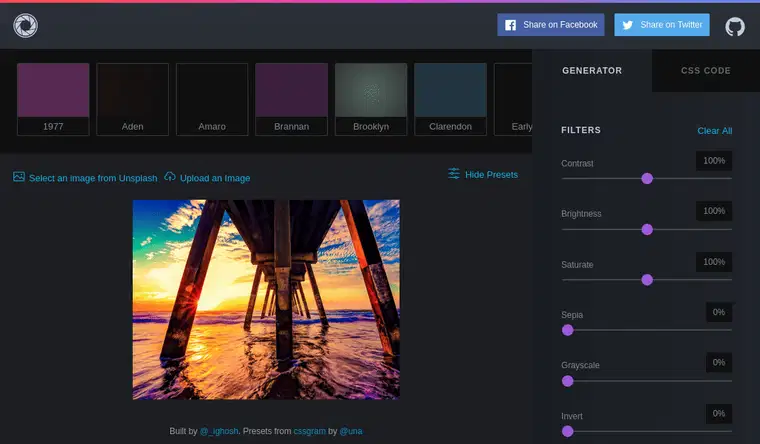Click the Contrast label
Viewport: 760px width, 444px height.
(x=577, y=163)
